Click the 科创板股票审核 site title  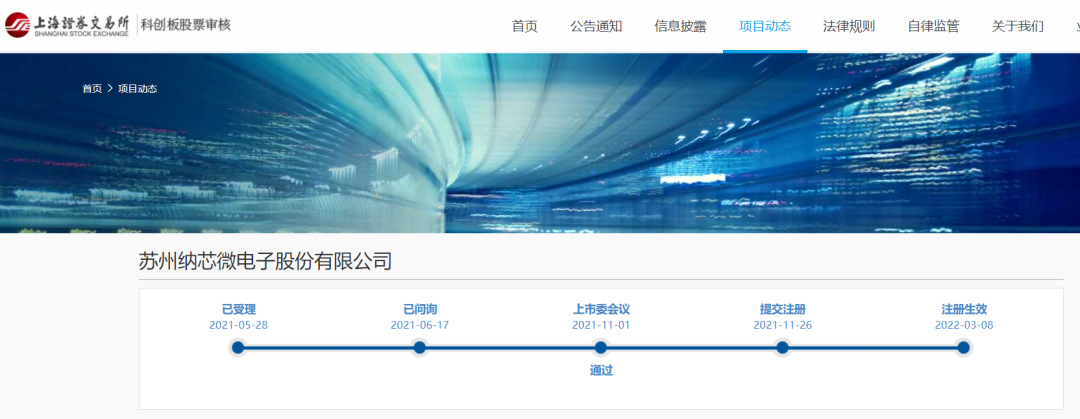point(186,25)
